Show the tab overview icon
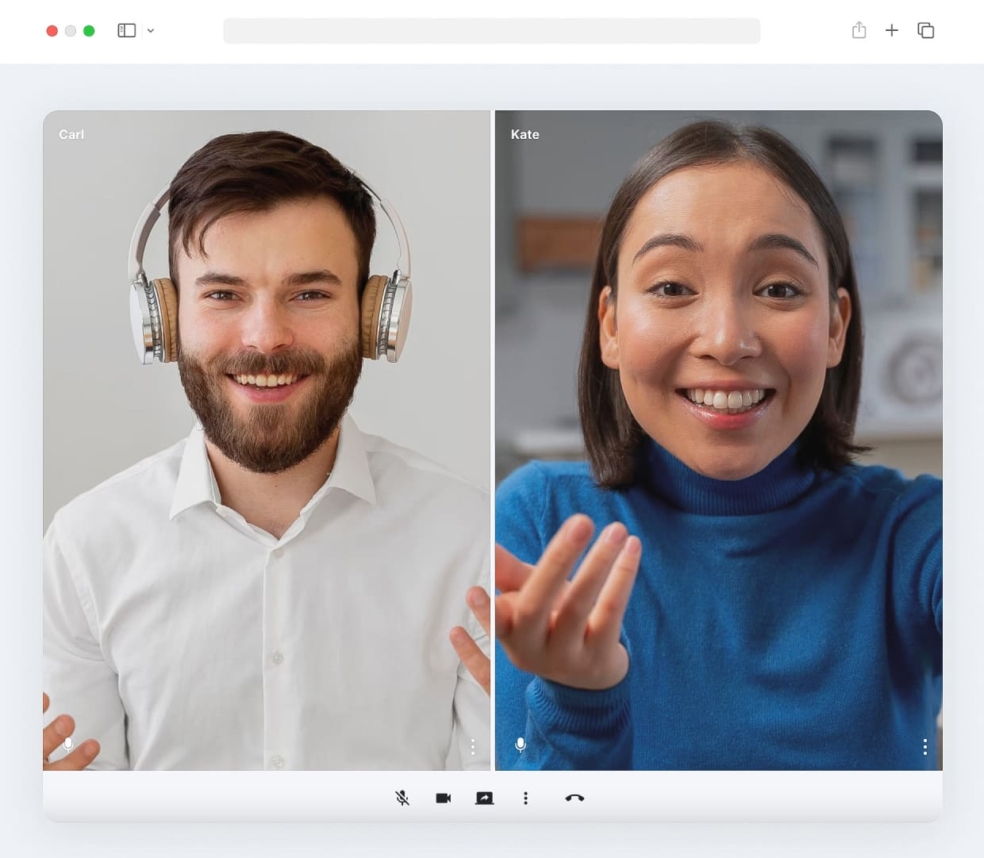Image resolution: width=984 pixels, height=858 pixels. click(x=926, y=30)
